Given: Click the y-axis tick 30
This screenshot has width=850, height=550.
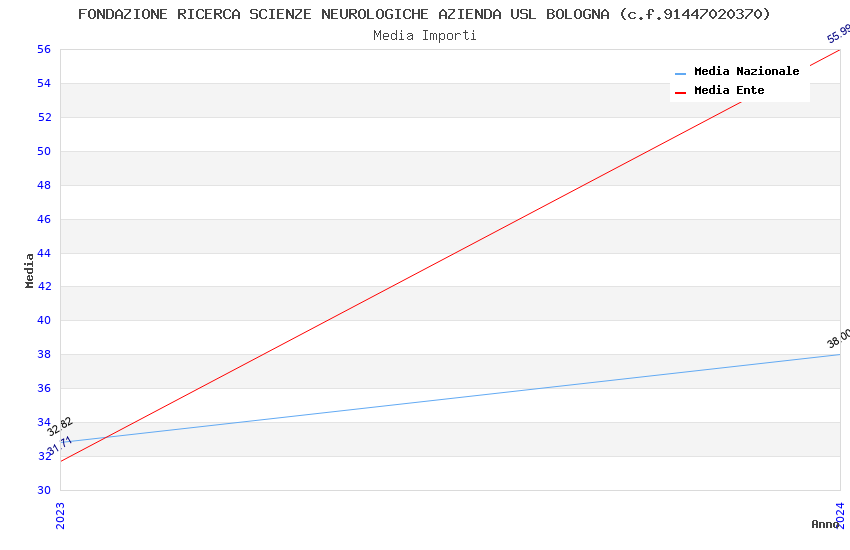Looking at the screenshot, I should pos(44,490).
